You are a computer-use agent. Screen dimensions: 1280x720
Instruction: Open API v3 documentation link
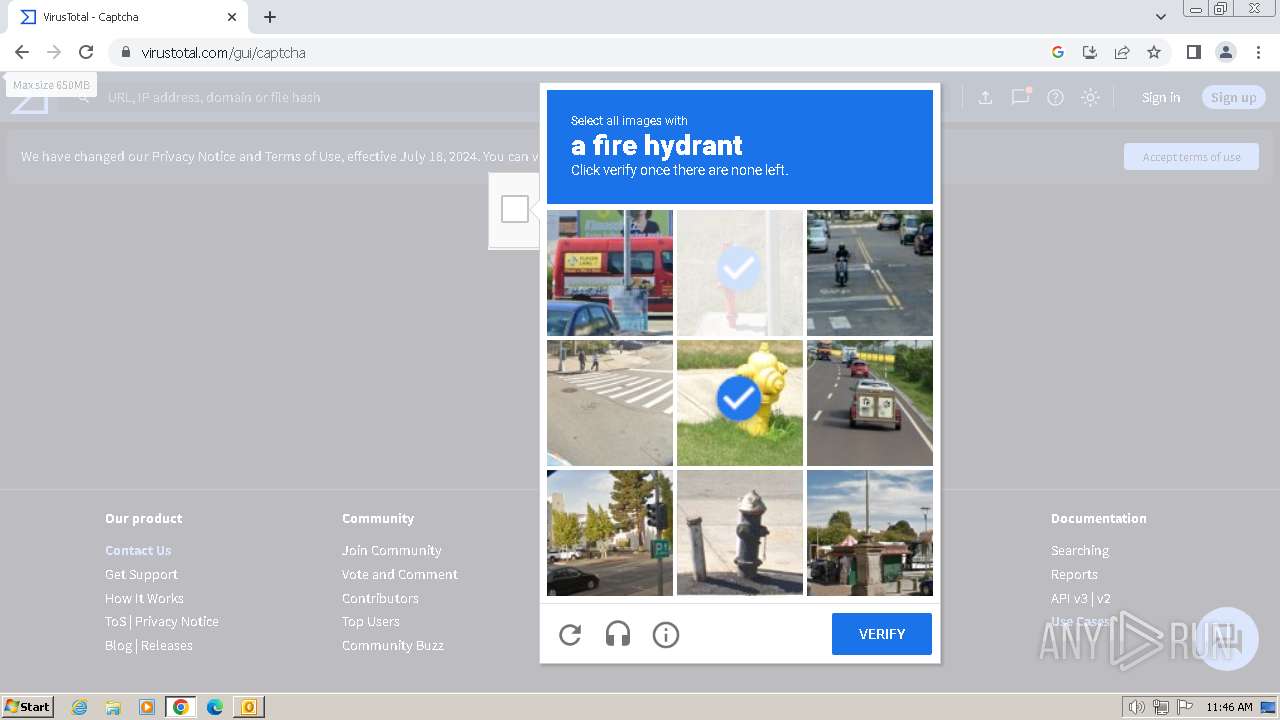(x=1069, y=598)
